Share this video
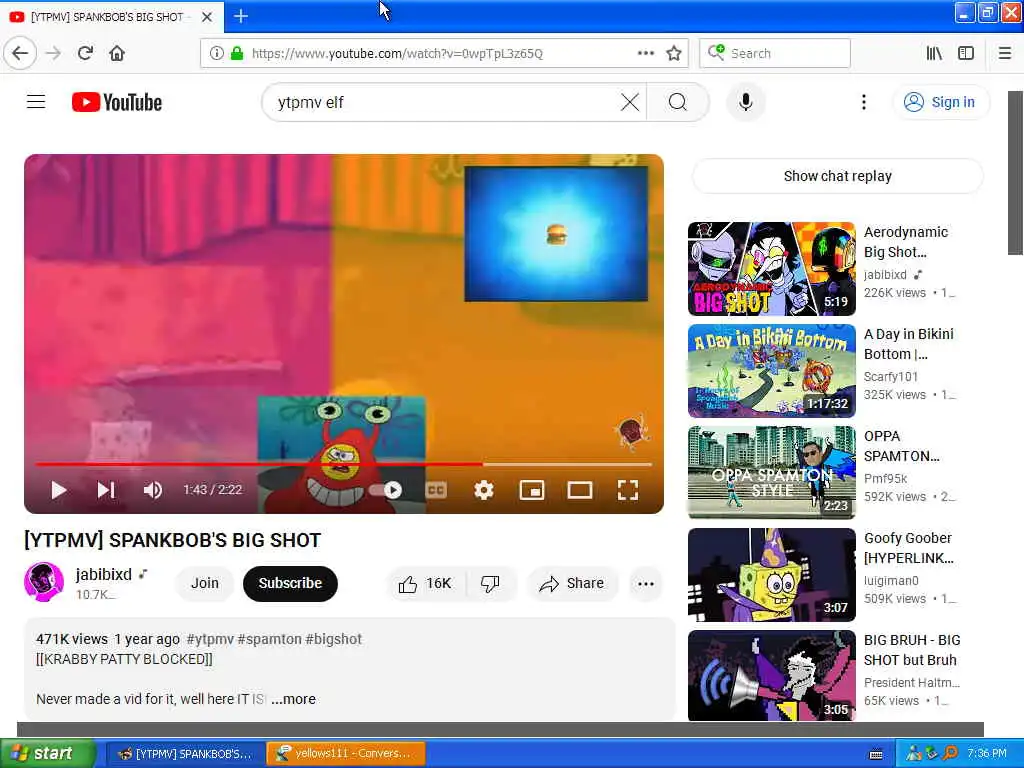This screenshot has width=1024, height=768. pyautogui.click(x=571, y=583)
